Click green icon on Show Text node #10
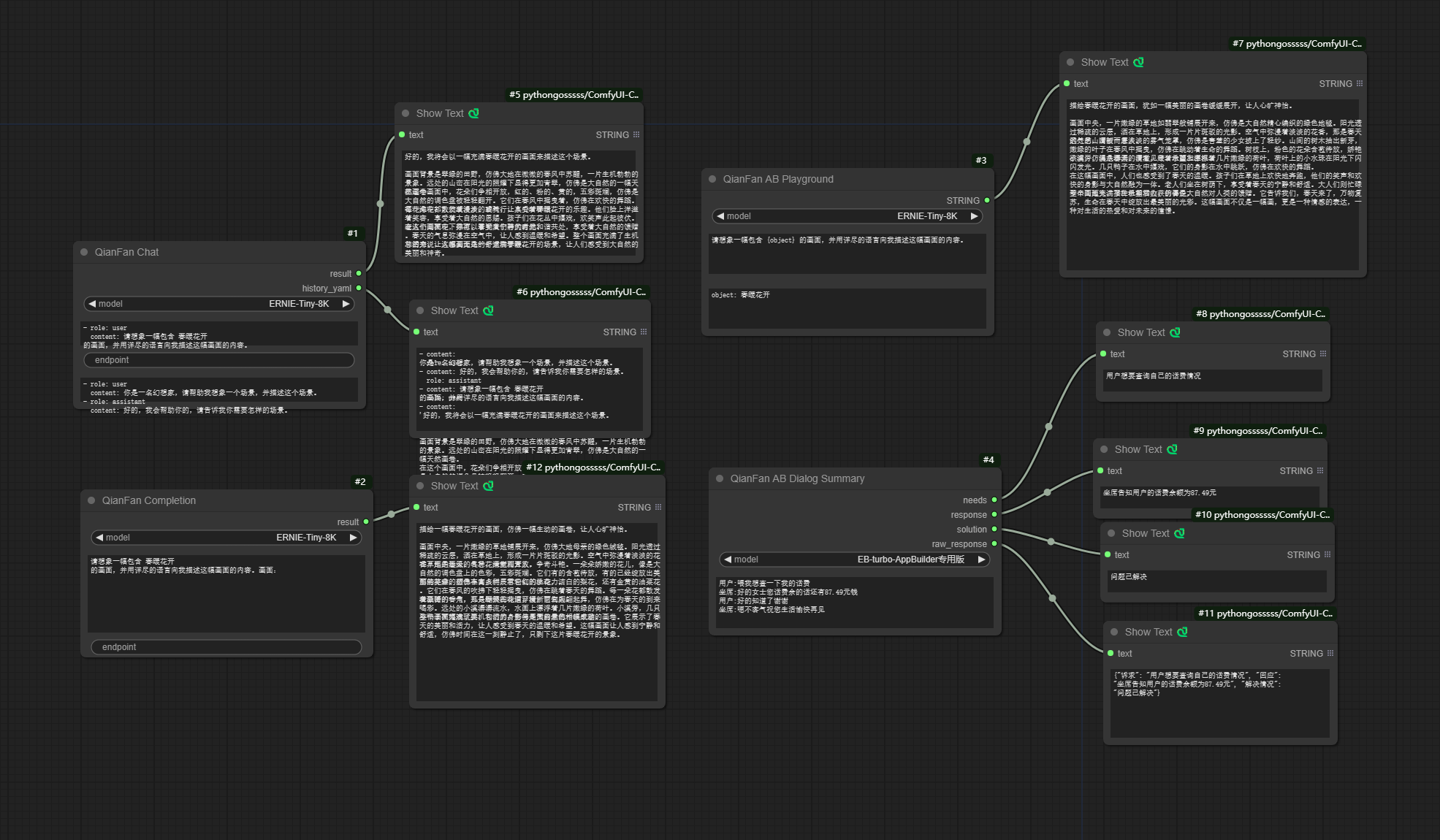Screen dimensions: 1440x840 pyautogui.click(x=1179, y=533)
